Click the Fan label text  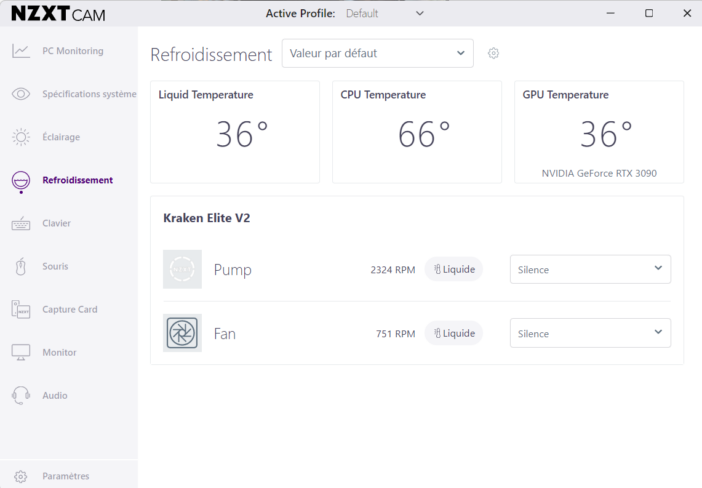coord(224,334)
